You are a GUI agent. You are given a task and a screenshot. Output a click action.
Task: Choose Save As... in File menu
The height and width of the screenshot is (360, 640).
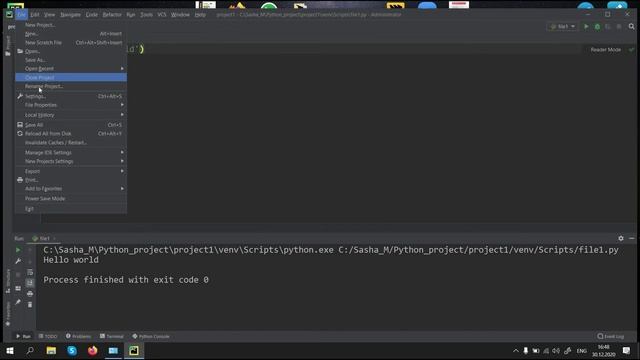(x=71, y=60)
